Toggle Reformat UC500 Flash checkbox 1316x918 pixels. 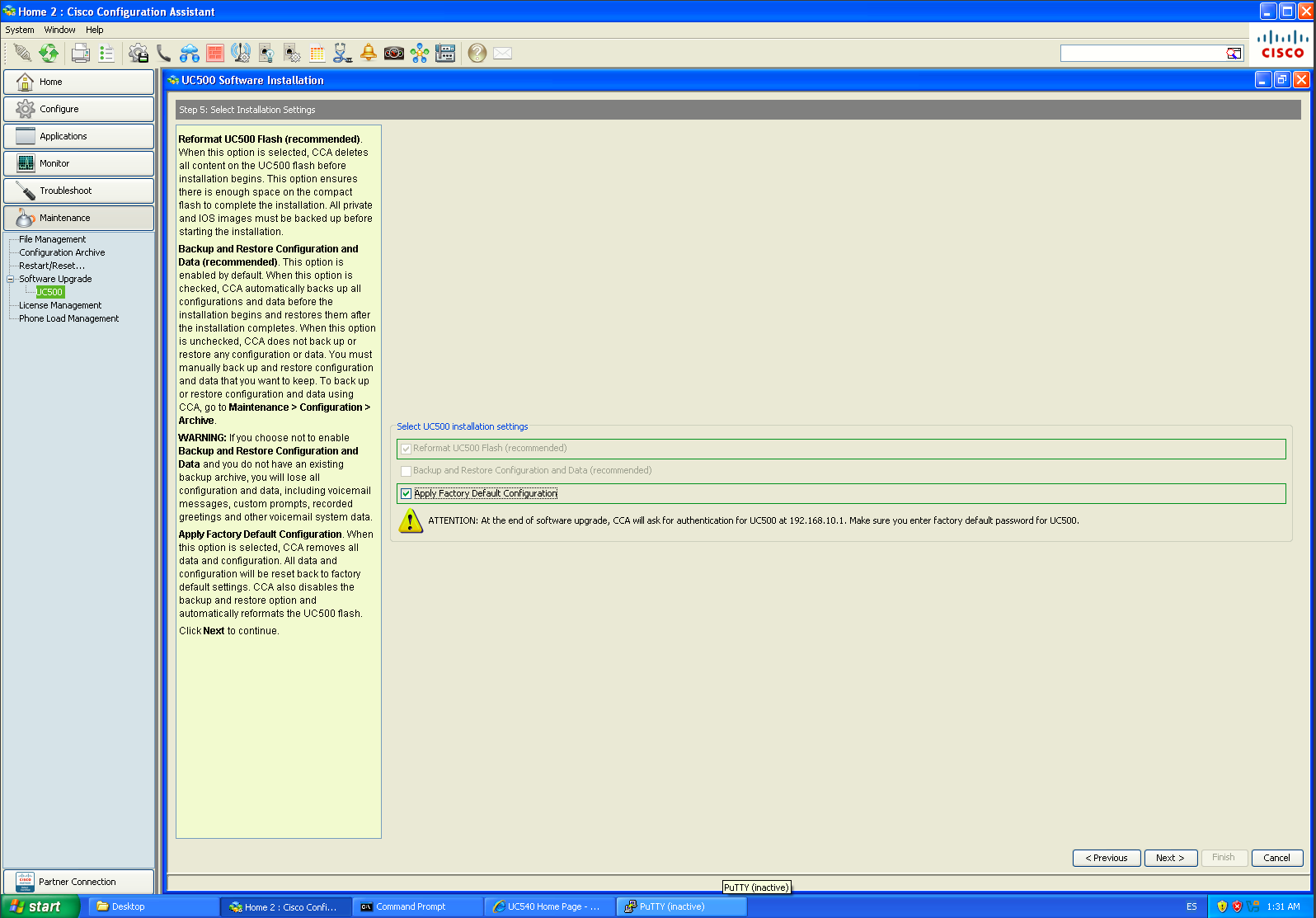coord(406,449)
